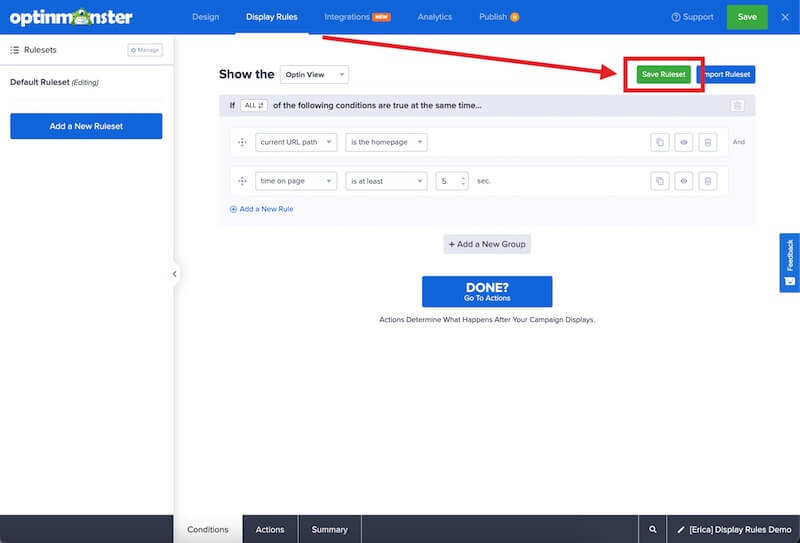Image resolution: width=800 pixels, height=543 pixels.
Task: Click the Import Ruleset button
Action: point(726,75)
